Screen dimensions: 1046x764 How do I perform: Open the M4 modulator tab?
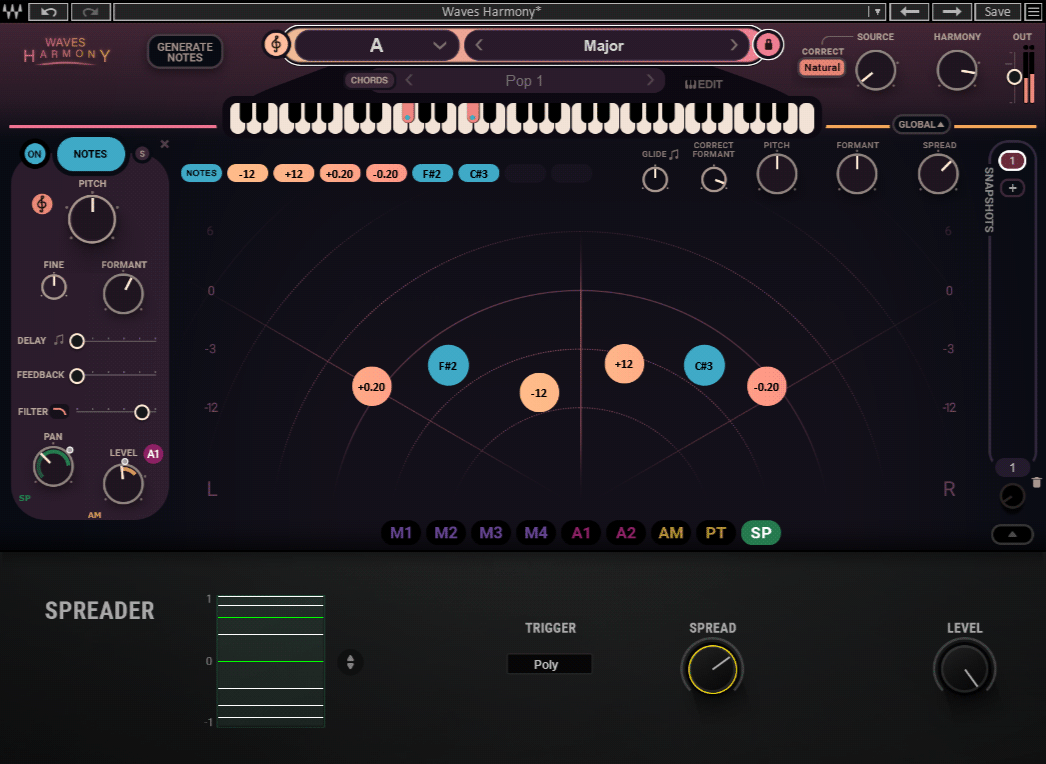tap(536, 532)
